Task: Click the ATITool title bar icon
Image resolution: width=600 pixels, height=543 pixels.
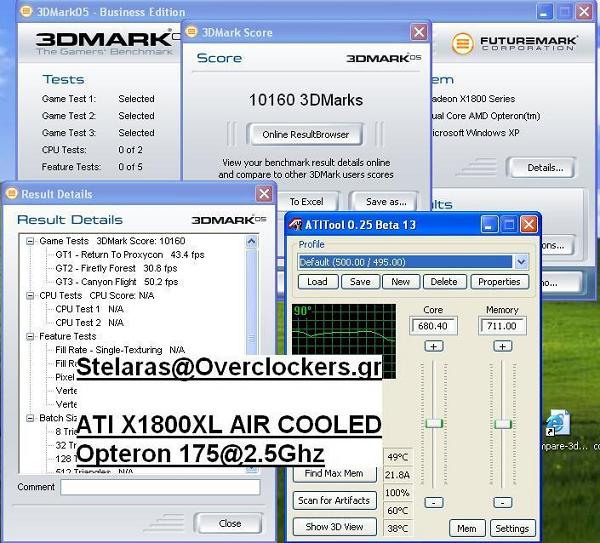Action: (295, 225)
